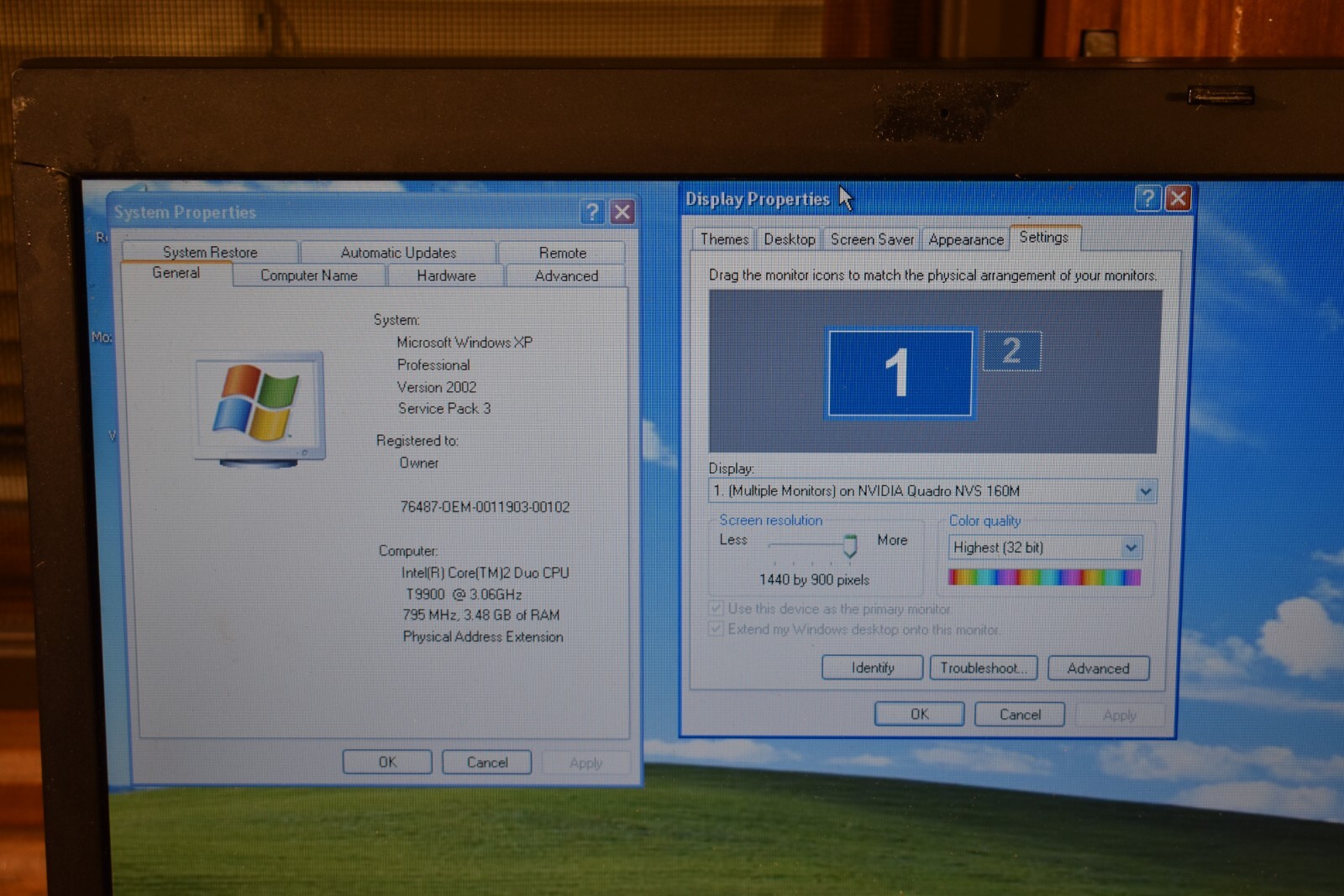Open the Hardware tab
Viewport: 1344px width, 896px height.
point(446,275)
